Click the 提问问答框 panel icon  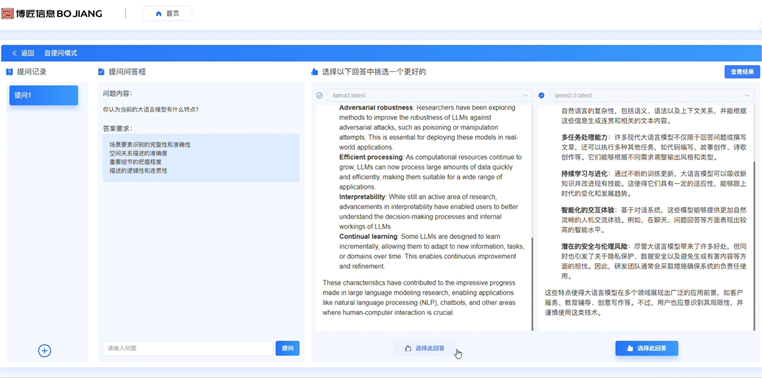coord(101,72)
